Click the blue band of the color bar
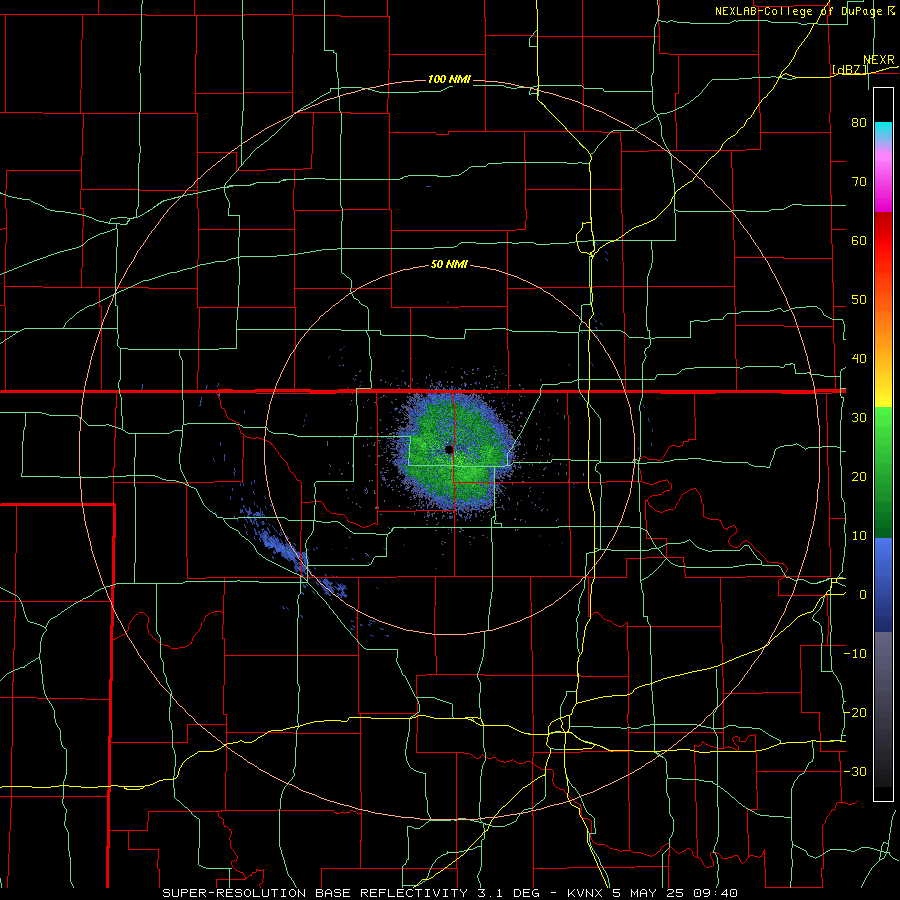This screenshot has height=900, width=900. [883, 584]
